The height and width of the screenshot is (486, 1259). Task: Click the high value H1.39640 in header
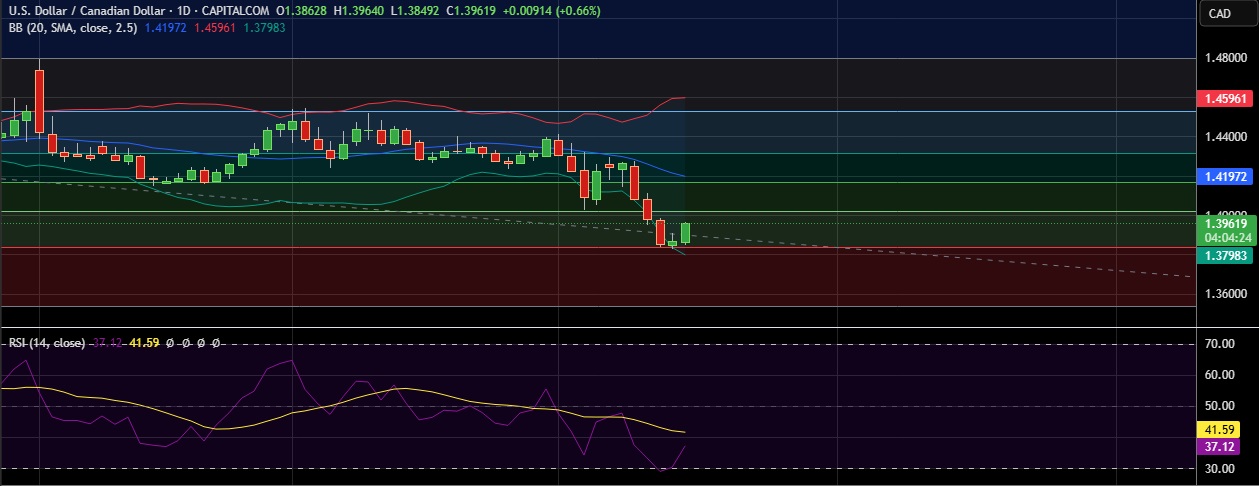pos(358,11)
